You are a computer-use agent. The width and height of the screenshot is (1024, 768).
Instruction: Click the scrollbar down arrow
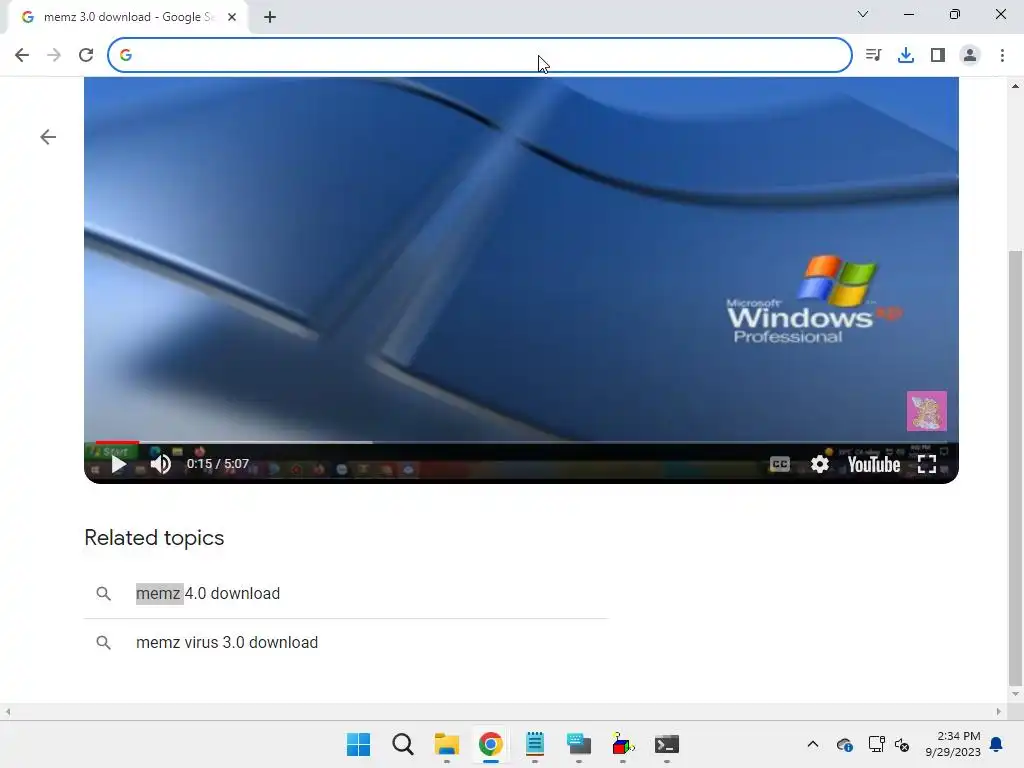point(1015,694)
